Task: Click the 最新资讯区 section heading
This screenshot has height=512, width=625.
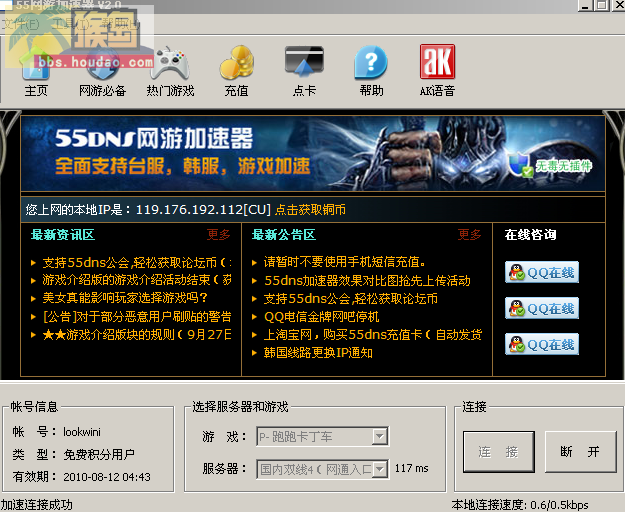Action: click(x=63, y=235)
